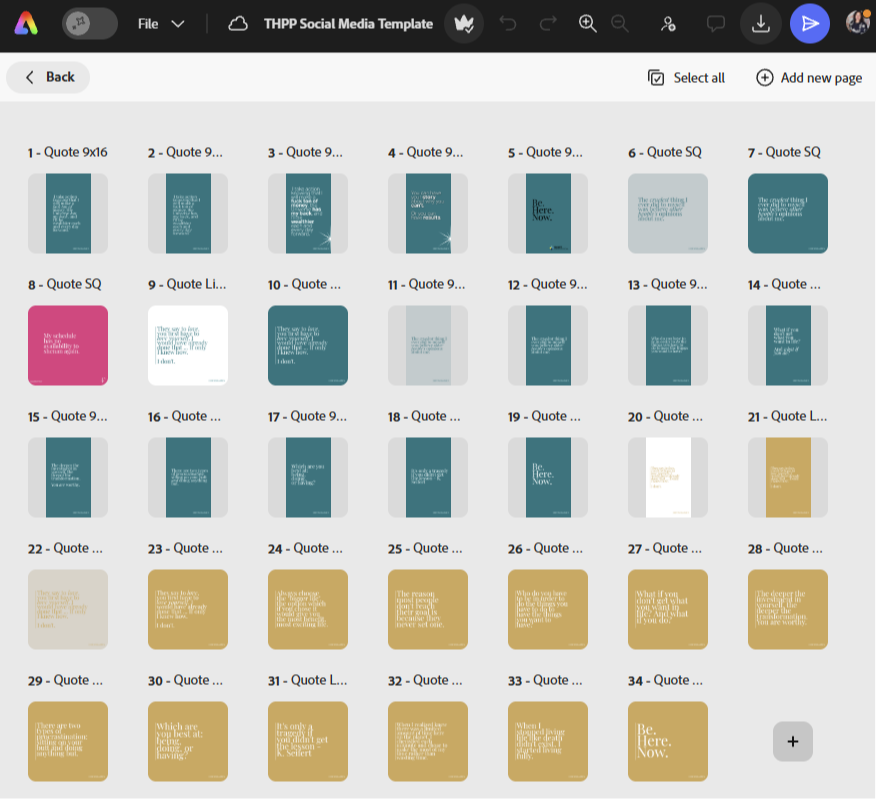Click the '29 - Quote ...' page title
The image size is (876, 799).
(65, 681)
